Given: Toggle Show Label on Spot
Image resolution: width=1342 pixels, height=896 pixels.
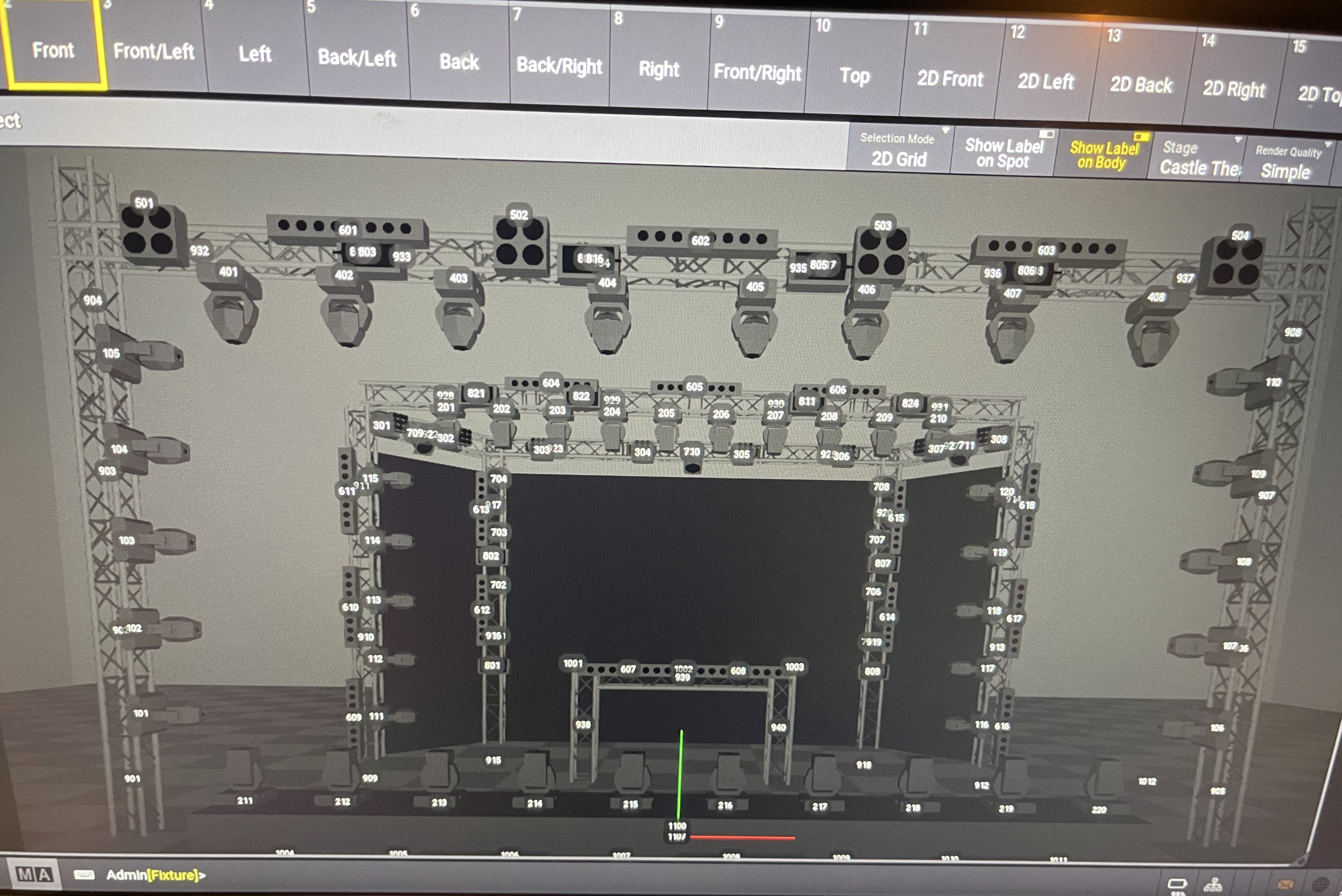Looking at the screenshot, I should click(x=1002, y=153).
